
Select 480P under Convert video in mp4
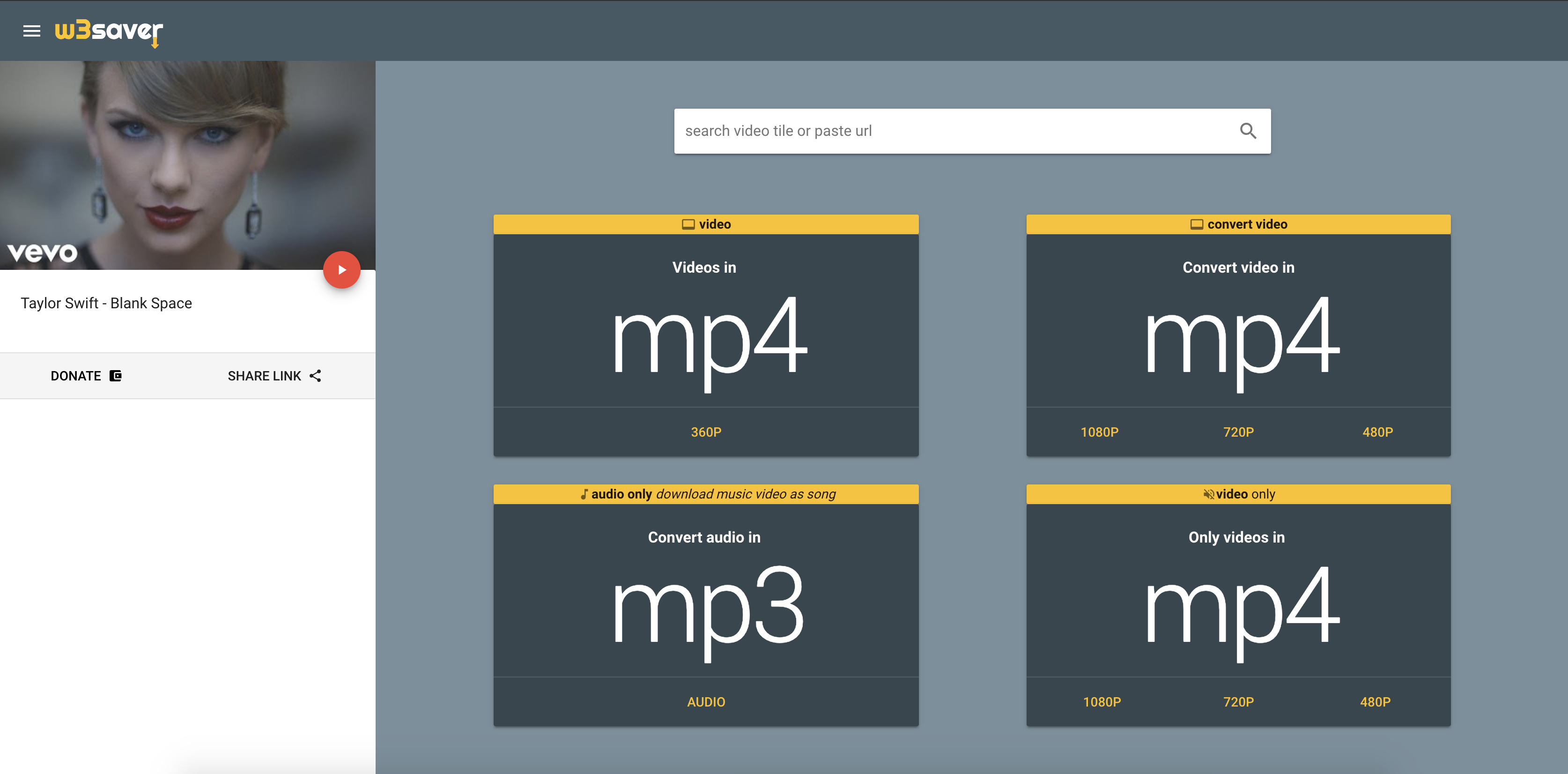pos(1377,432)
